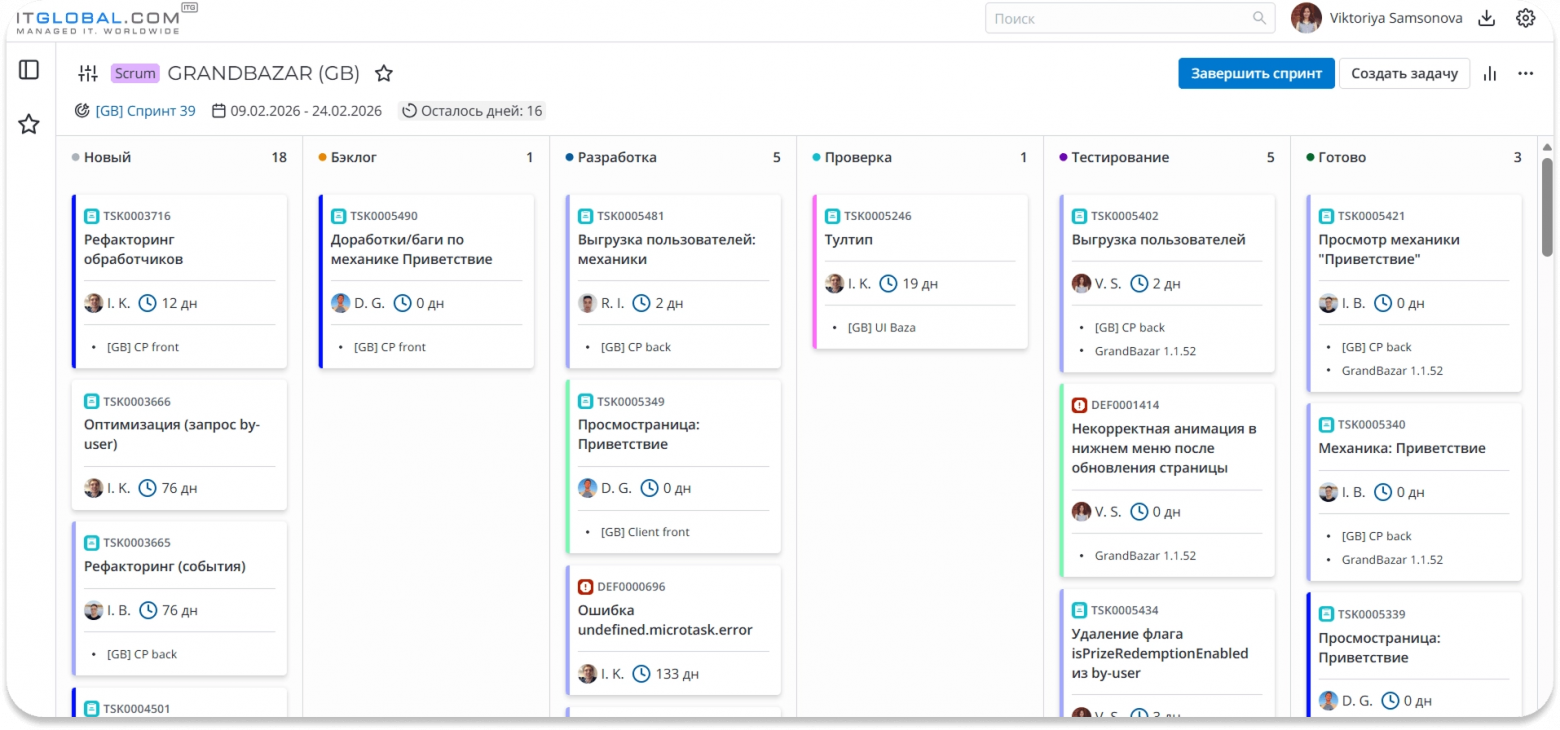The image size is (1560, 730).
Task: Open the three-dots more options menu
Action: [x=1525, y=73]
